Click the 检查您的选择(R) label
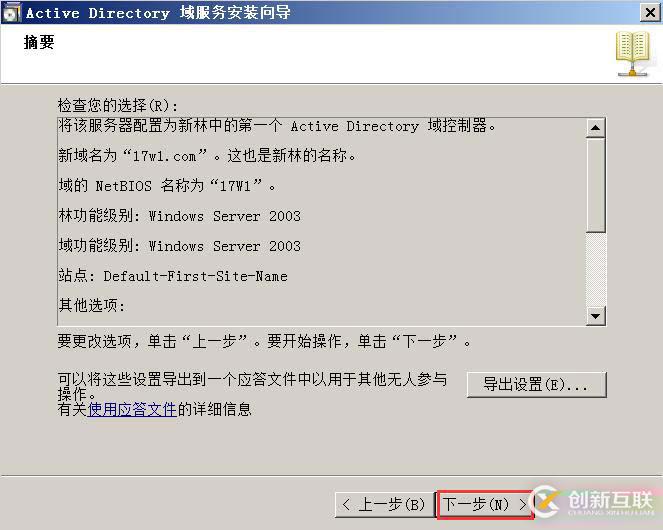This screenshot has height=530, width=663. [118, 105]
